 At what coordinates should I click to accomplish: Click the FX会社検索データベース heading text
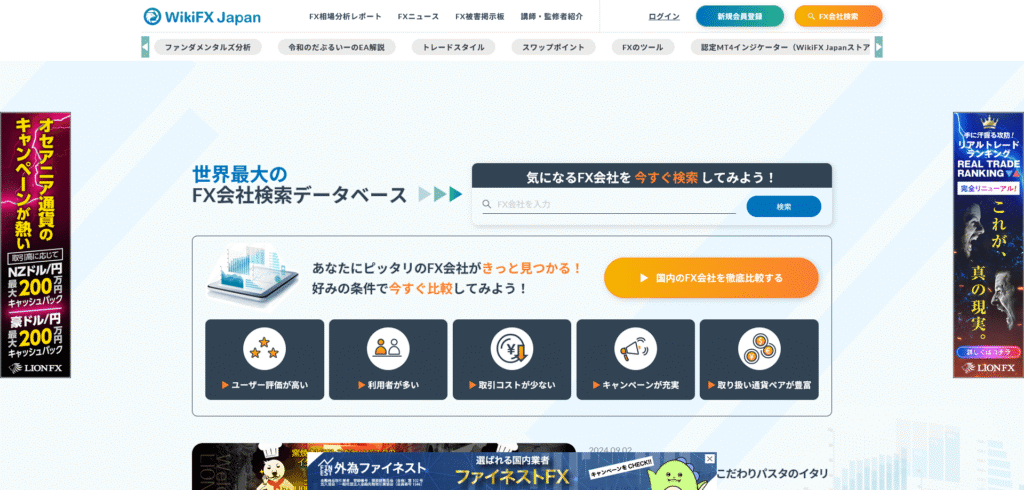pos(300,195)
